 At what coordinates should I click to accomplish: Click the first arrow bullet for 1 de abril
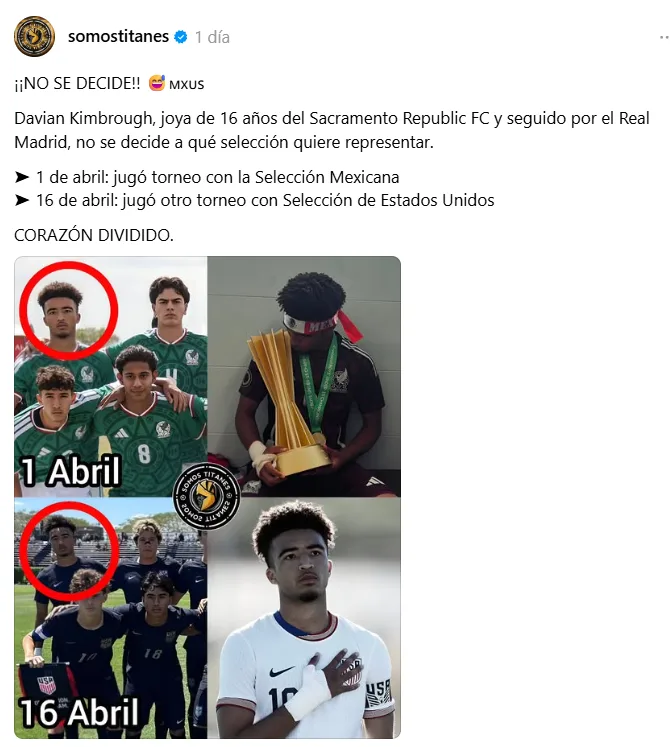[22, 177]
